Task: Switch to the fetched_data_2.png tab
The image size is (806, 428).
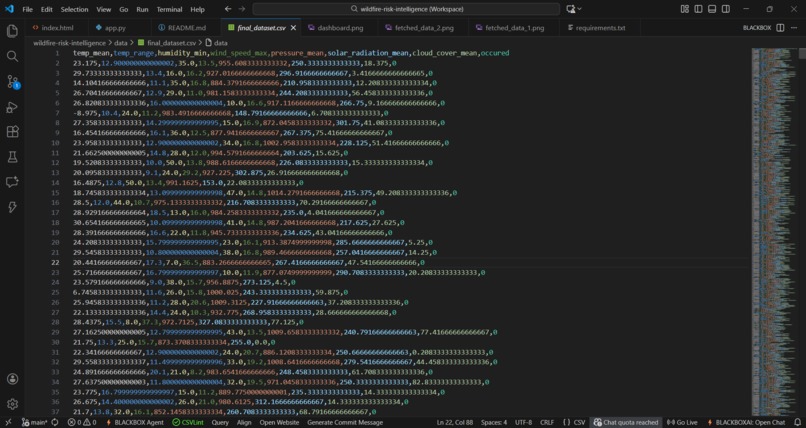Action: click(x=424, y=28)
